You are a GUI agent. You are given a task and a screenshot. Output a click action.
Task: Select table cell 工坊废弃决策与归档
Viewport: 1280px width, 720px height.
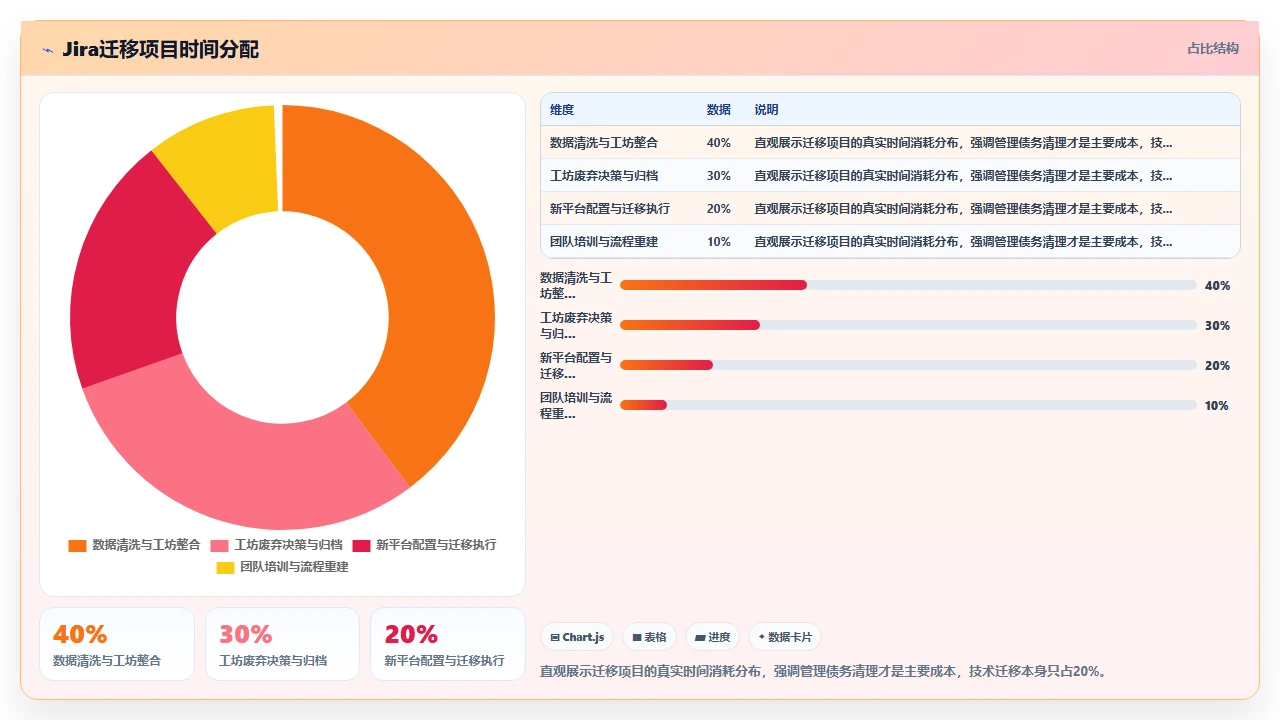(604, 176)
